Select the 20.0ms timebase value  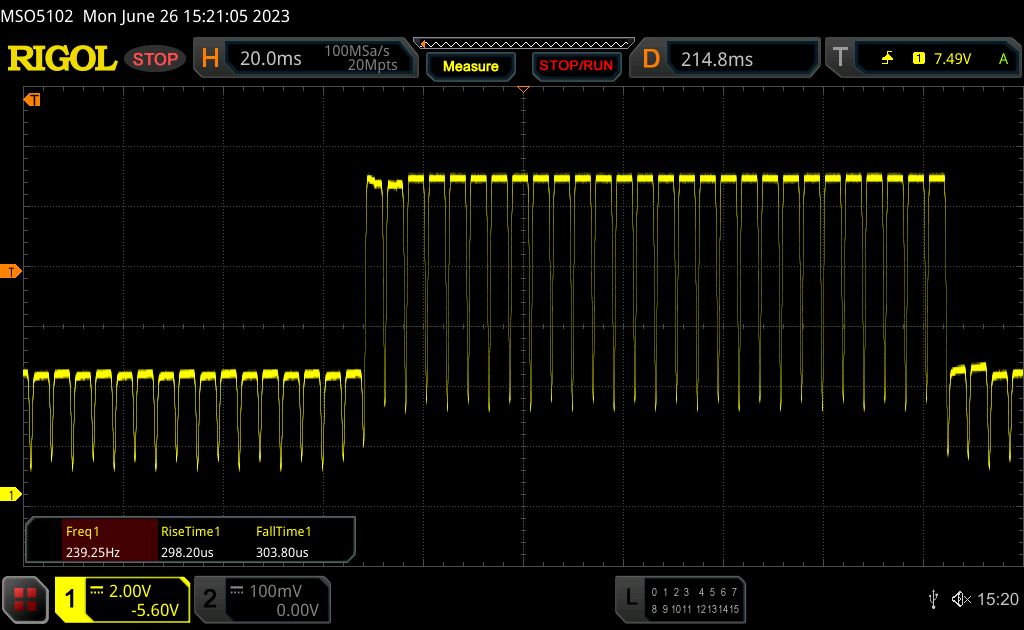(x=270, y=59)
